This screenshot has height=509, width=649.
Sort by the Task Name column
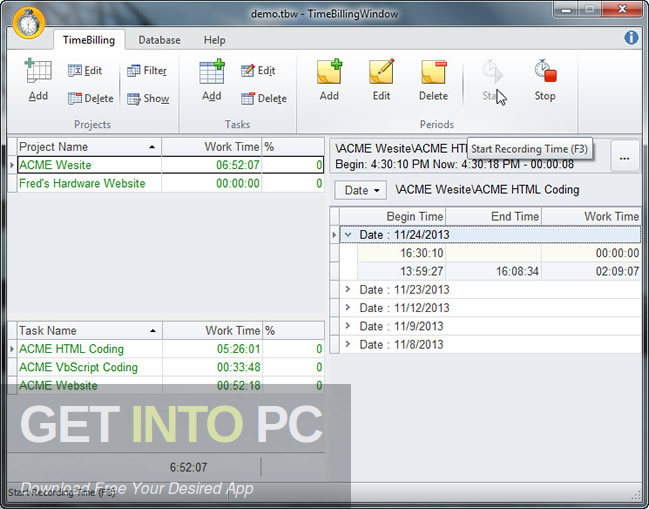coord(90,331)
